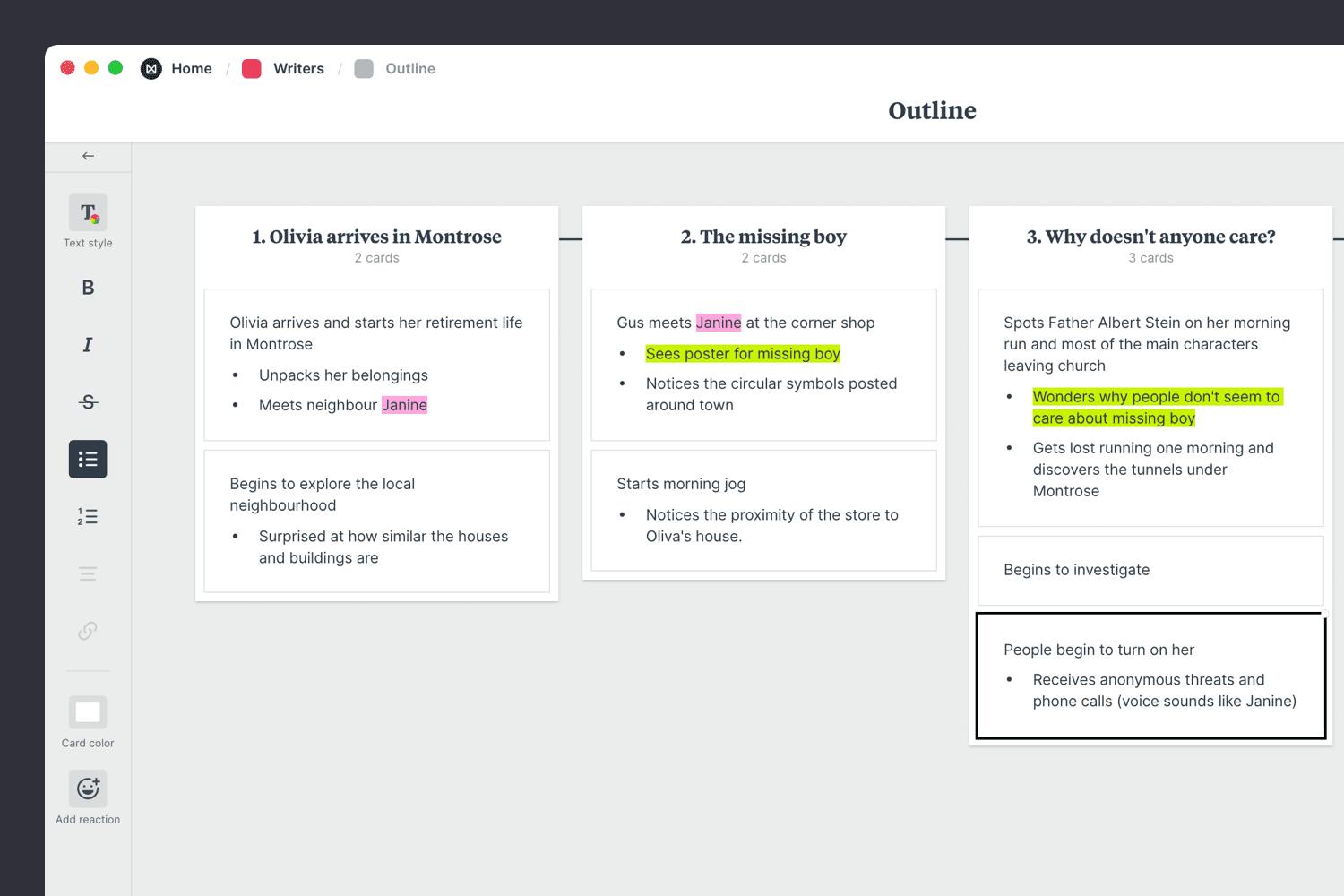Navigate to Home in the breadcrumb

[x=192, y=68]
